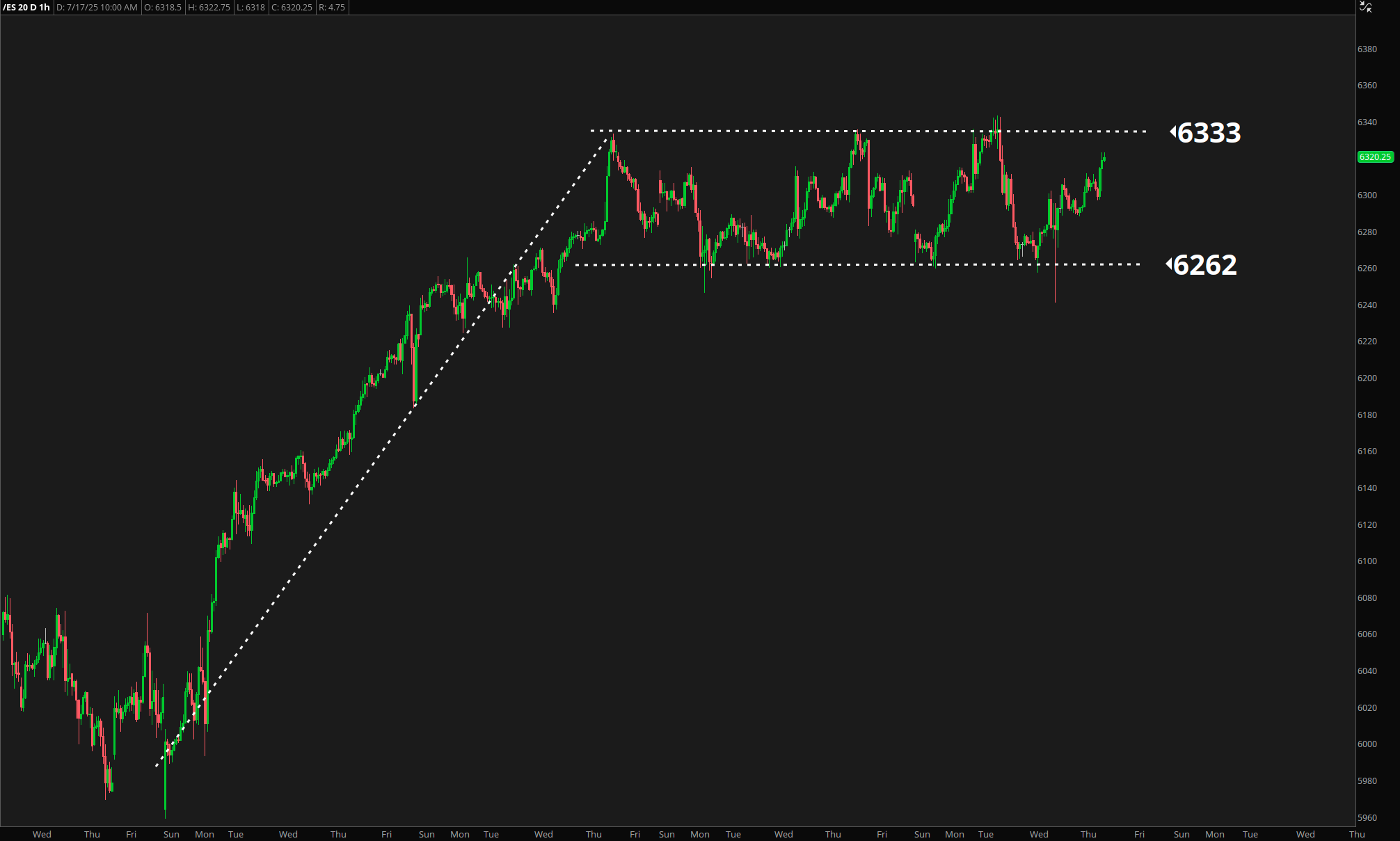Click the 6360 price axis label
The width and height of the screenshot is (1400, 841).
(1367, 86)
